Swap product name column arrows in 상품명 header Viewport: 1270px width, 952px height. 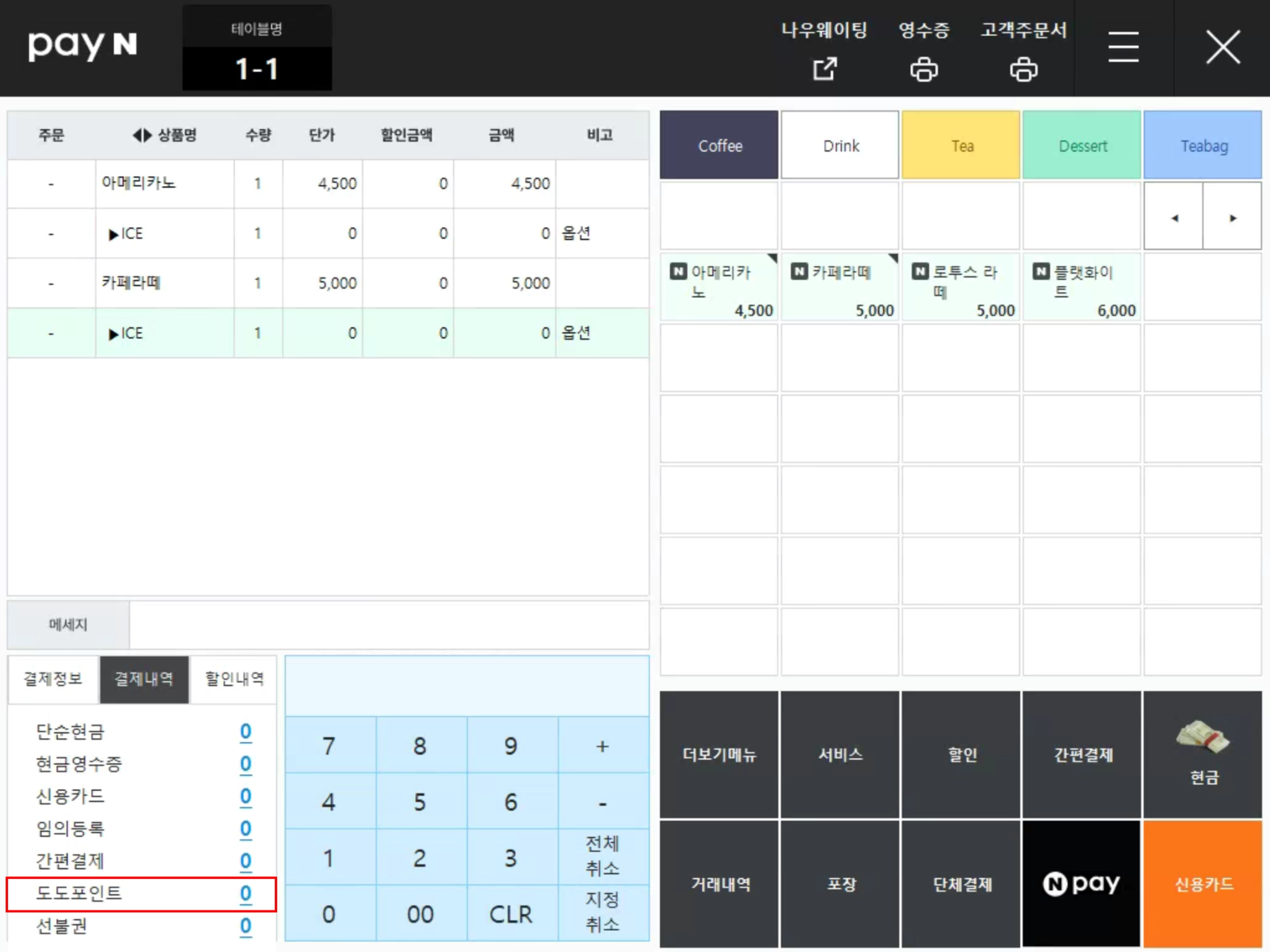(142, 135)
